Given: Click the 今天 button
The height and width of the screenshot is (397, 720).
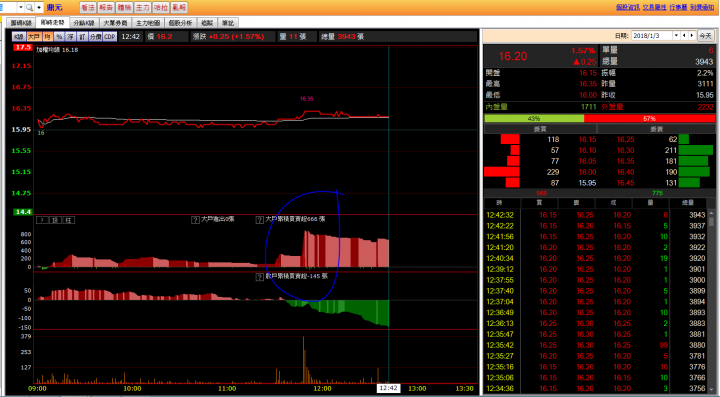Looking at the screenshot, I should tap(705, 36).
